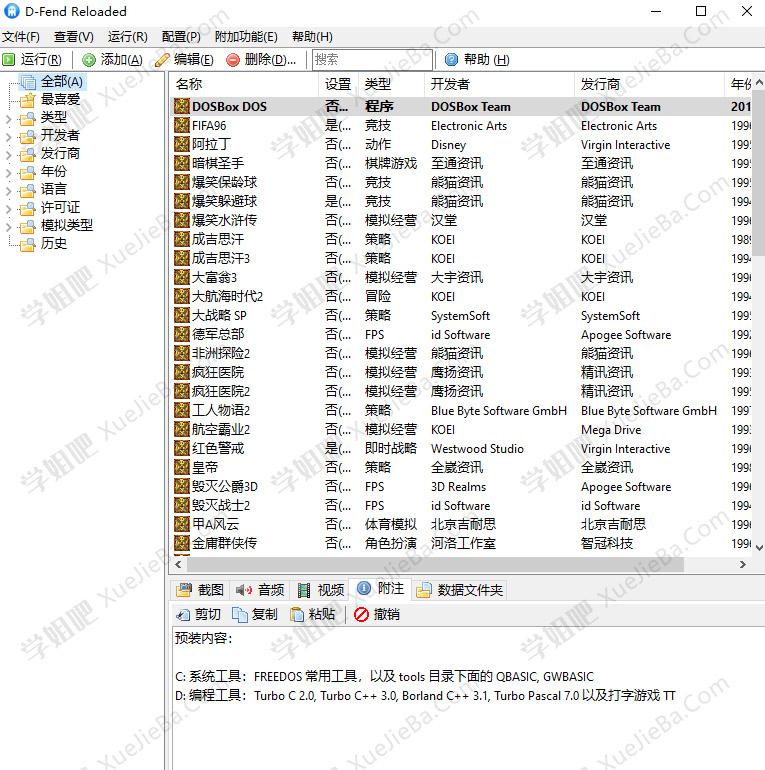
Task: Open the 数据文件夹 data folder tab
Action: pyautogui.click(x=460, y=590)
